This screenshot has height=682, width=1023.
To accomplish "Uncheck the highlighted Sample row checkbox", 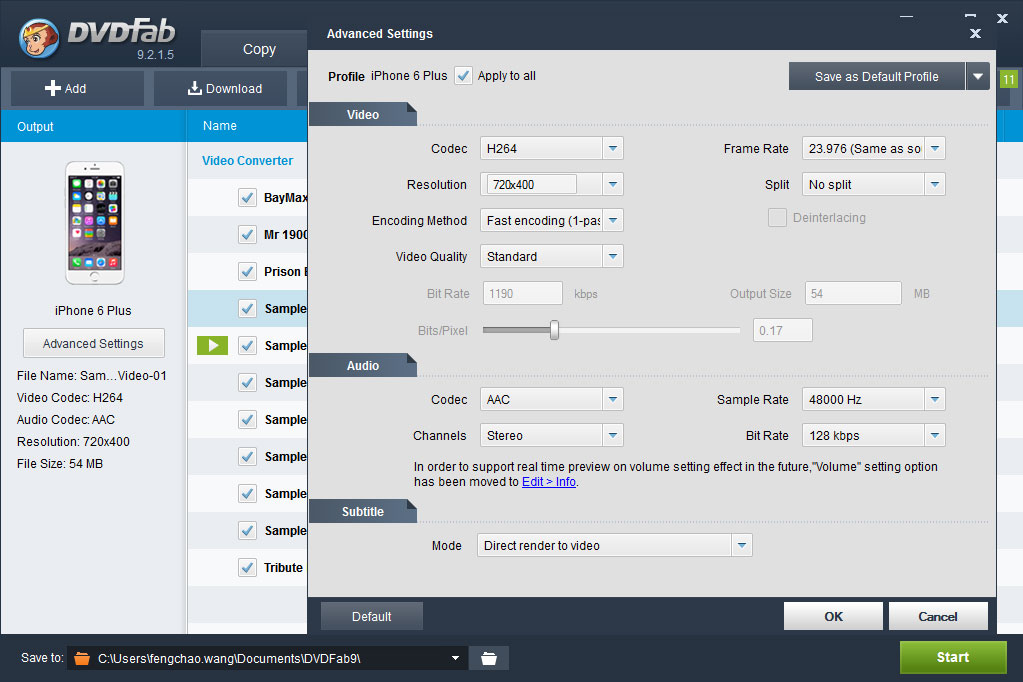I will [247, 309].
